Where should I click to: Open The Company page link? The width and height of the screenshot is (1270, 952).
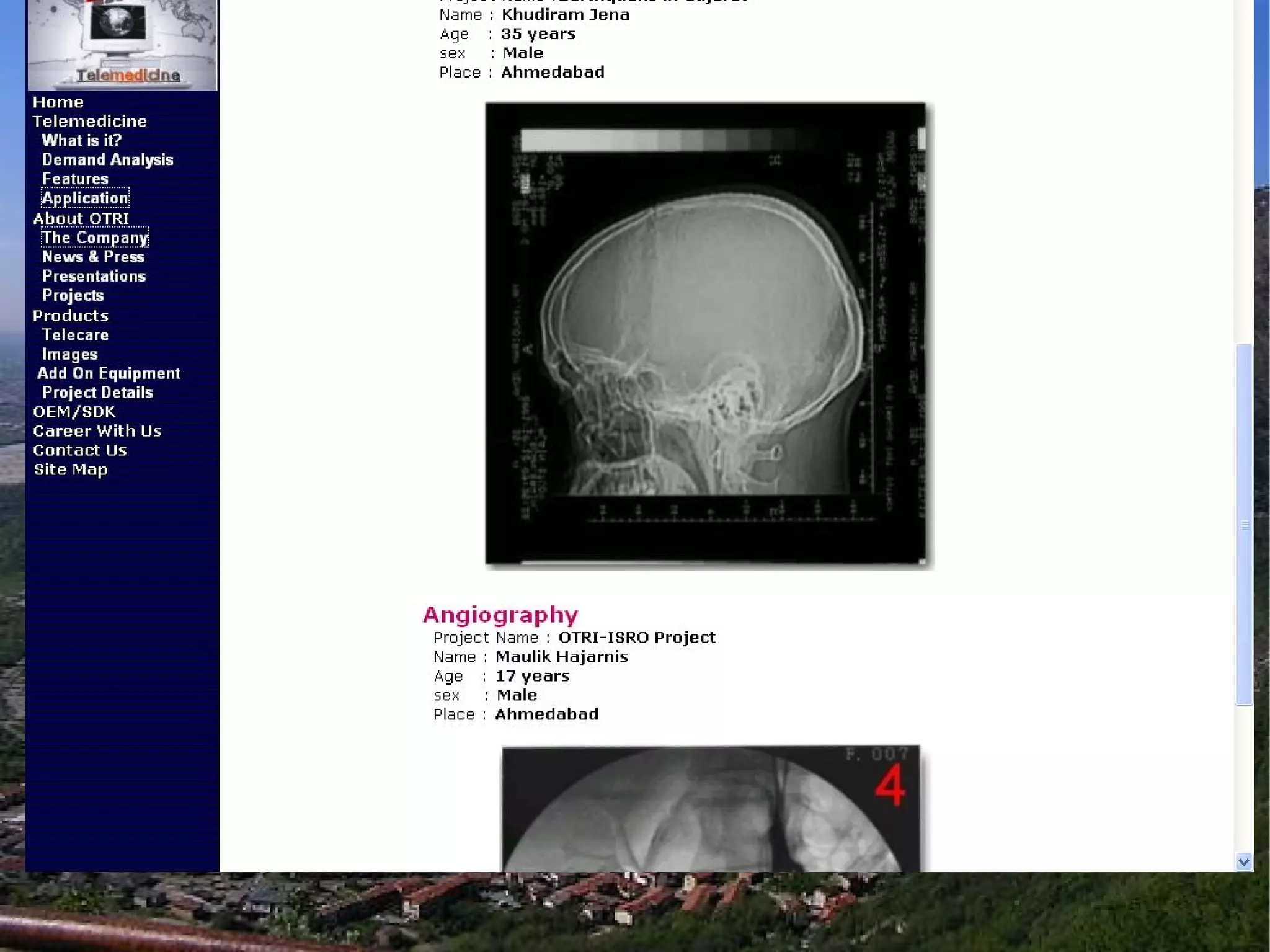coord(94,238)
